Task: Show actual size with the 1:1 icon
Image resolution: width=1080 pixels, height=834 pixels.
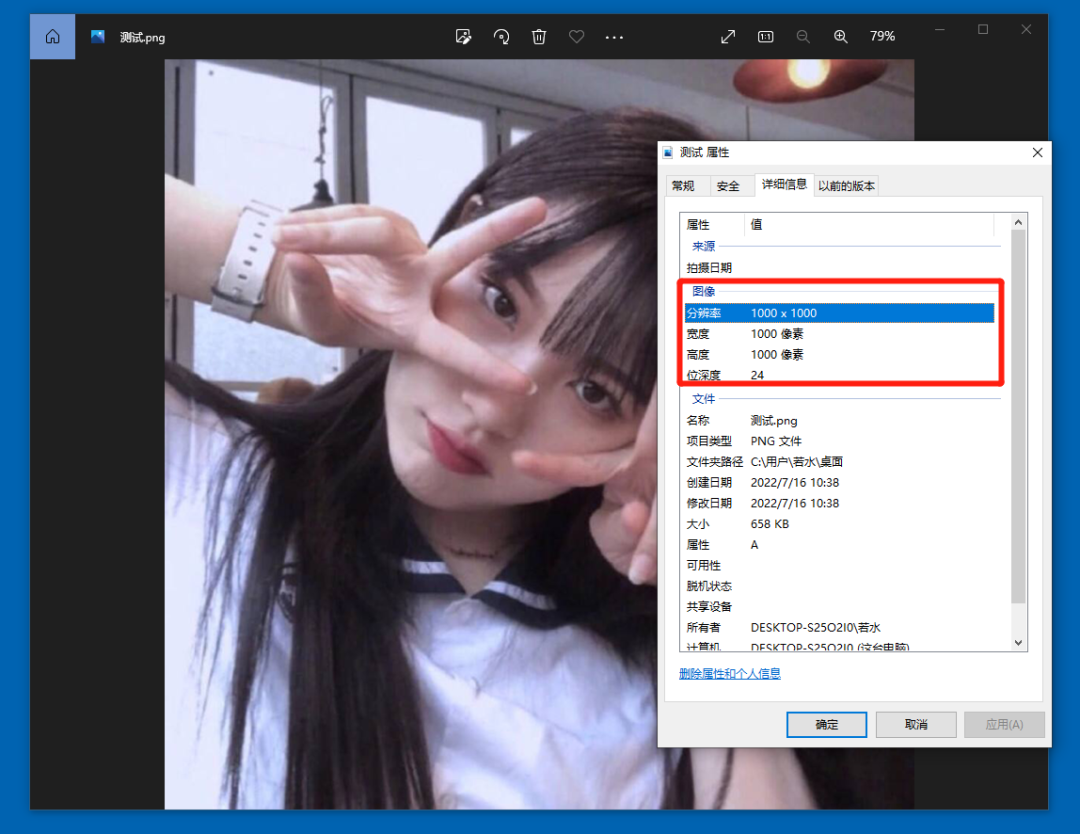Action: 765,37
